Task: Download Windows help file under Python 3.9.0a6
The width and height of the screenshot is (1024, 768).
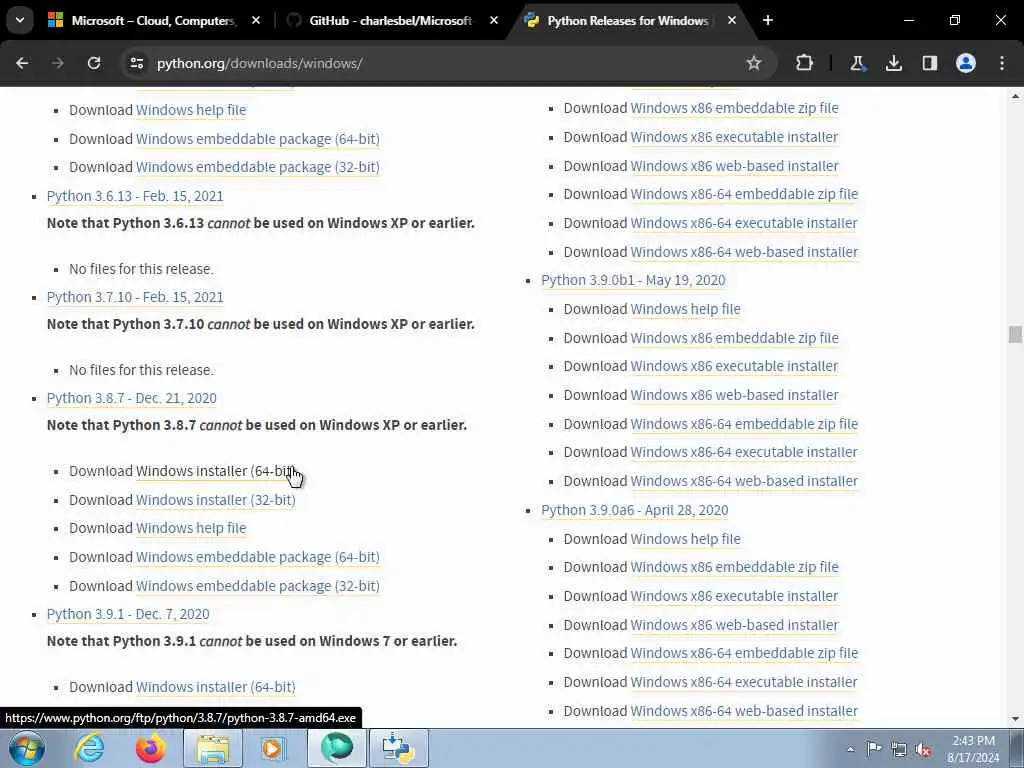Action: (x=685, y=539)
